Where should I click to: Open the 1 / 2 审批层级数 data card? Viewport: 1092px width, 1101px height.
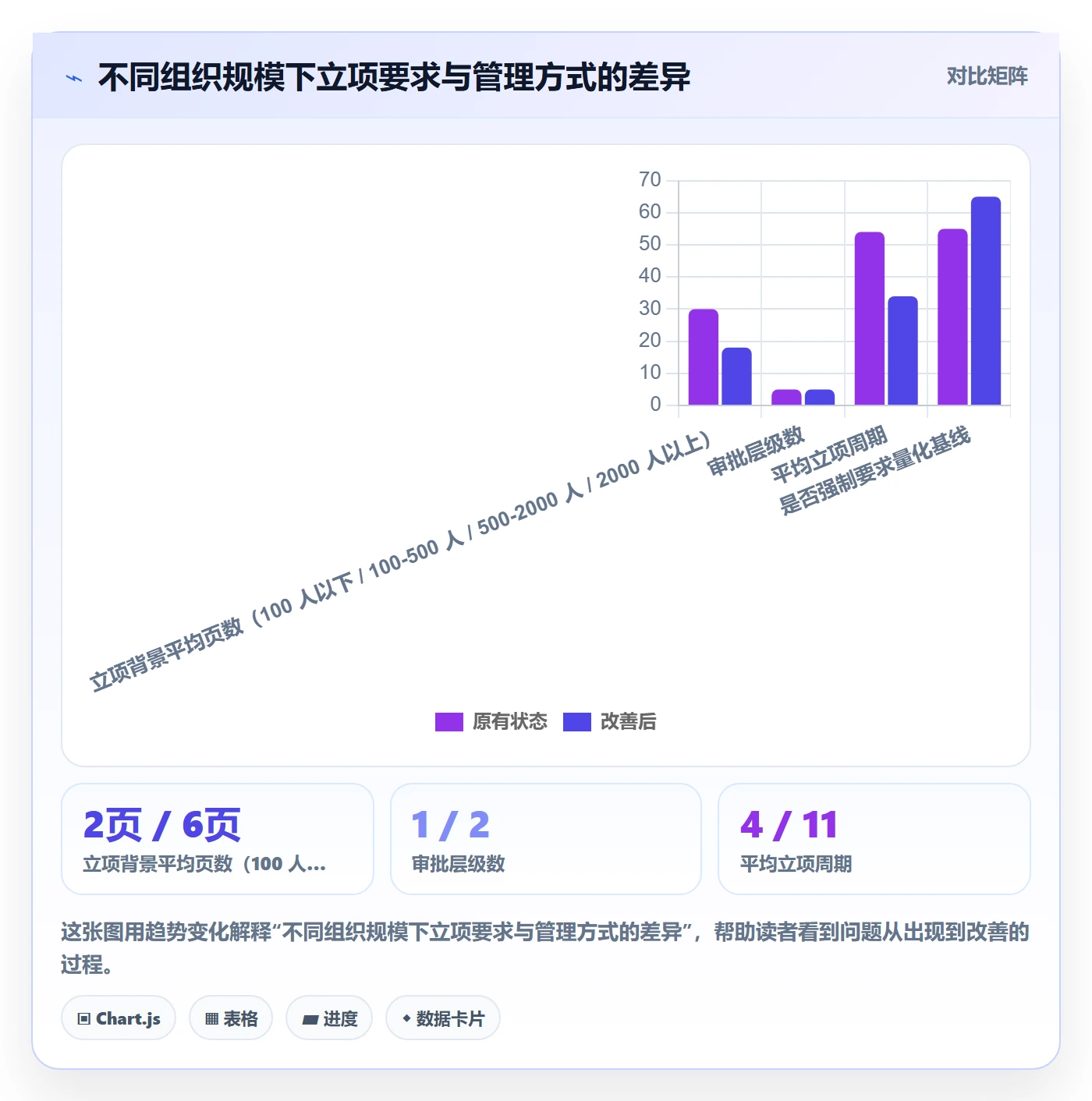point(546,839)
